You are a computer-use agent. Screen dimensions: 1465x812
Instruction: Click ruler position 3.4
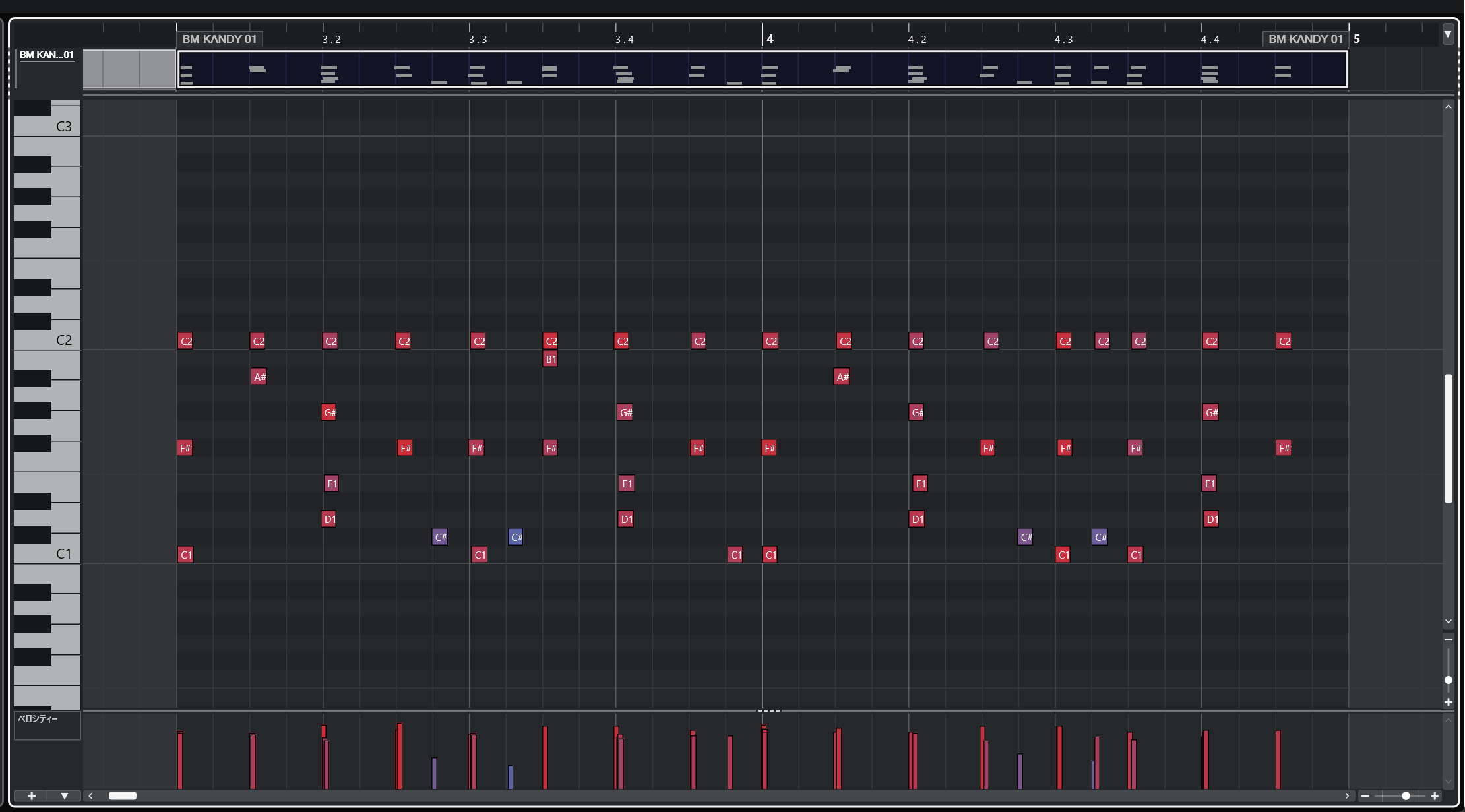coord(625,40)
